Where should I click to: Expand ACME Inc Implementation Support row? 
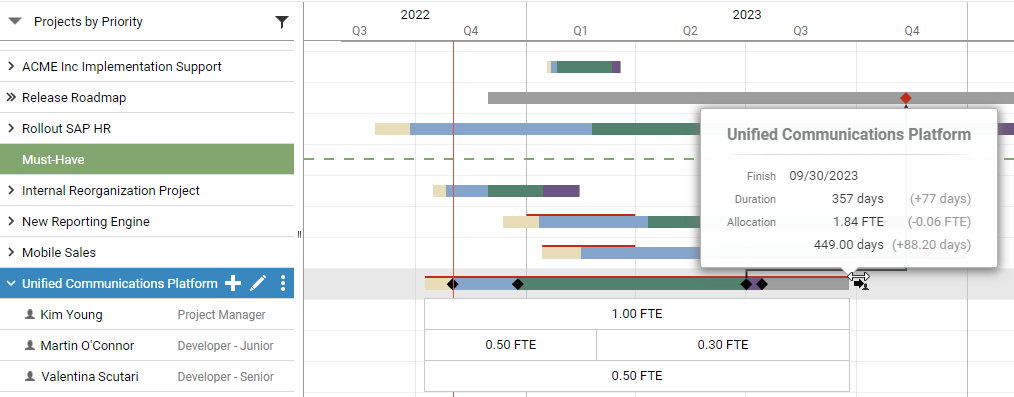point(10,67)
